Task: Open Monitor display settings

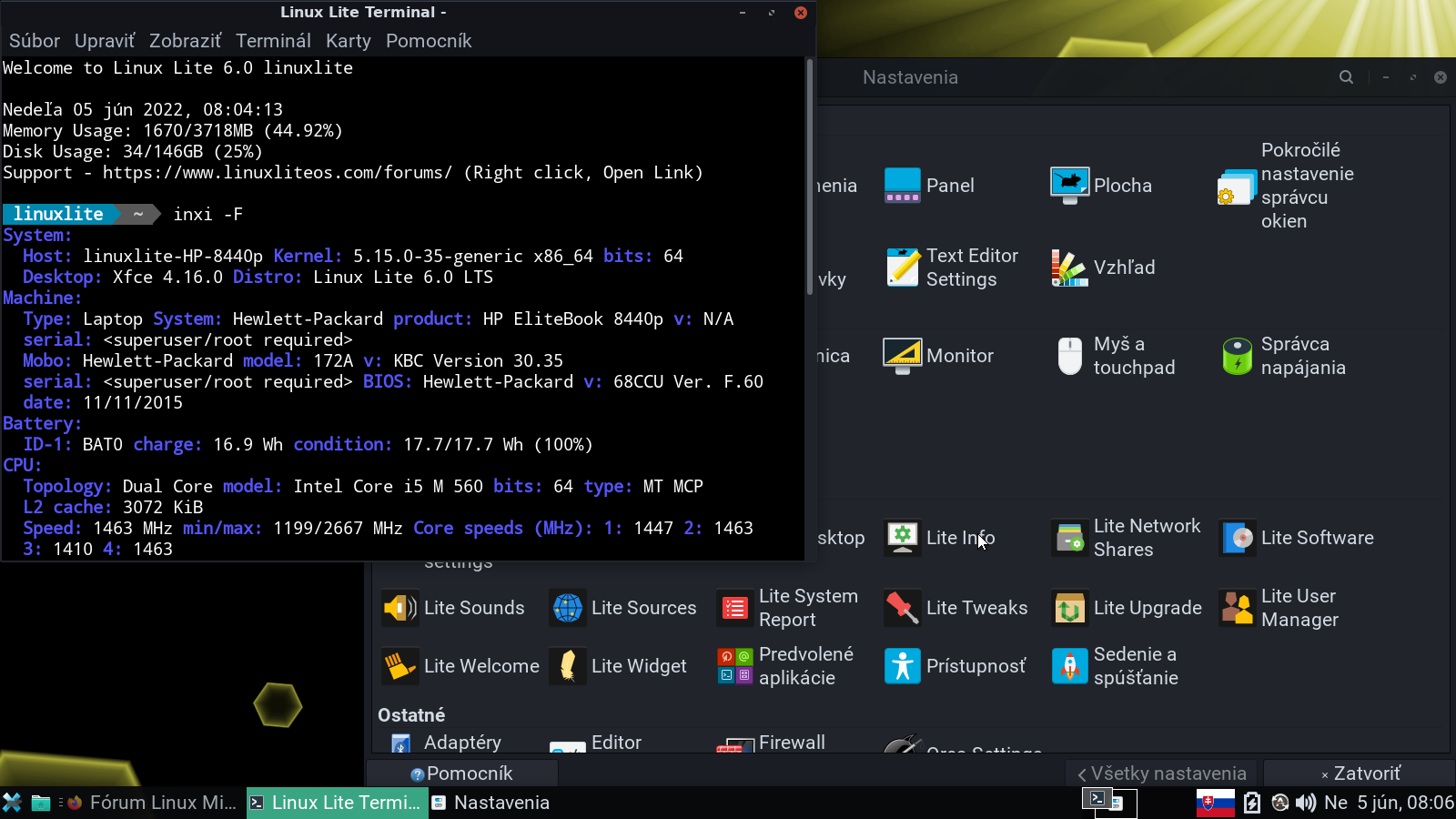Action: click(939, 356)
